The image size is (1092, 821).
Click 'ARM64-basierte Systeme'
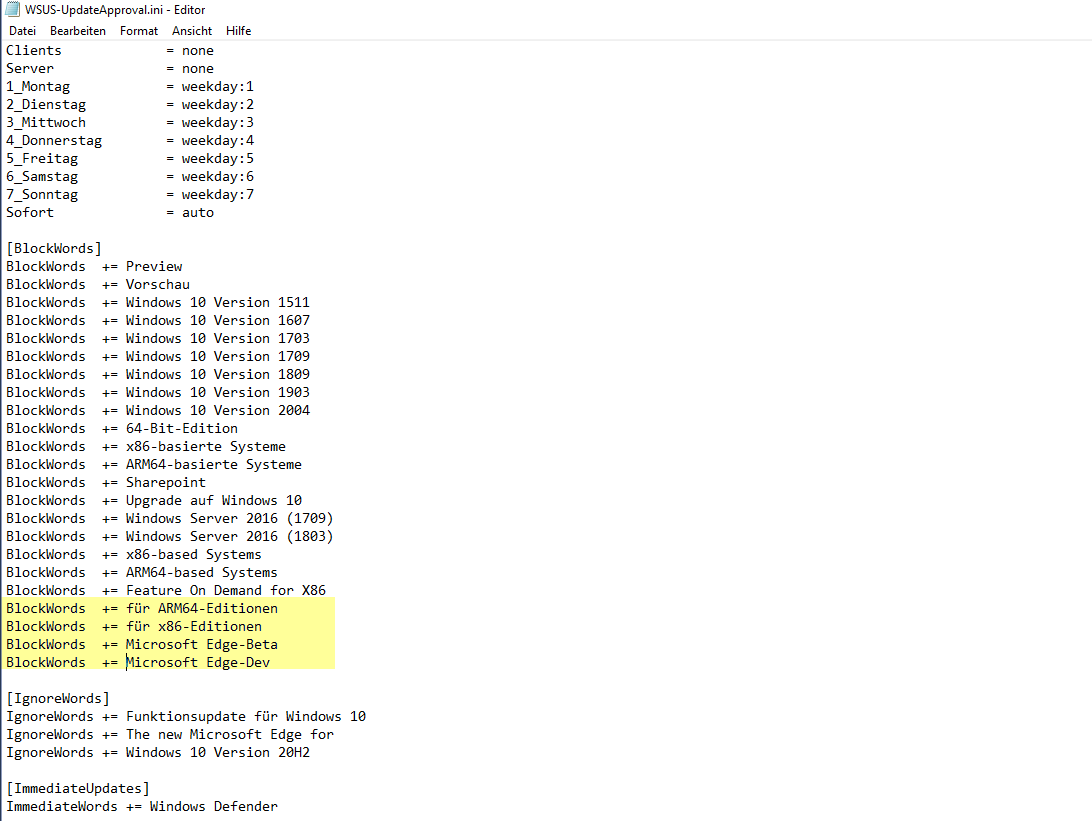point(214,465)
